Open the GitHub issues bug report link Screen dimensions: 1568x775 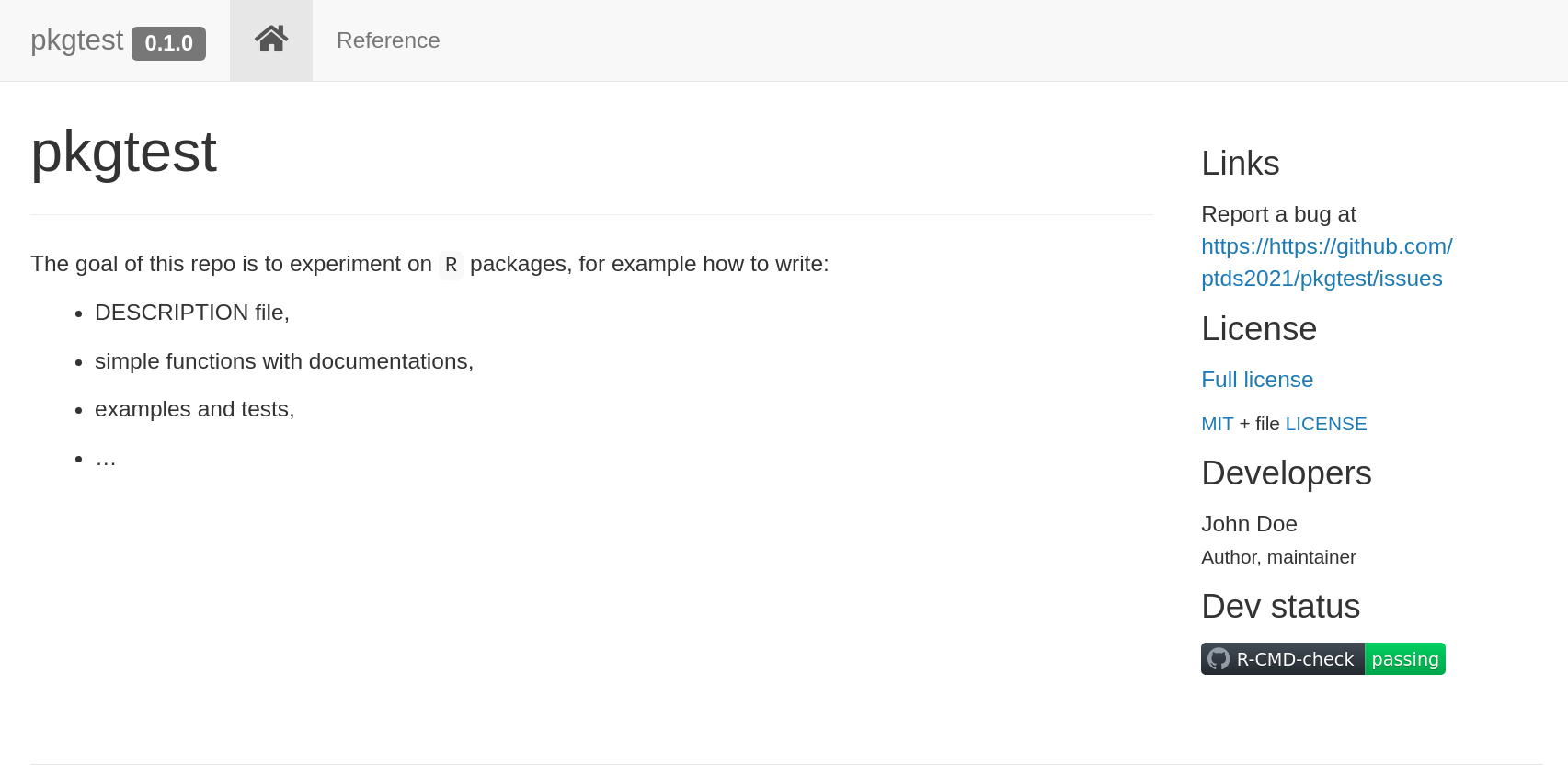pos(1326,262)
